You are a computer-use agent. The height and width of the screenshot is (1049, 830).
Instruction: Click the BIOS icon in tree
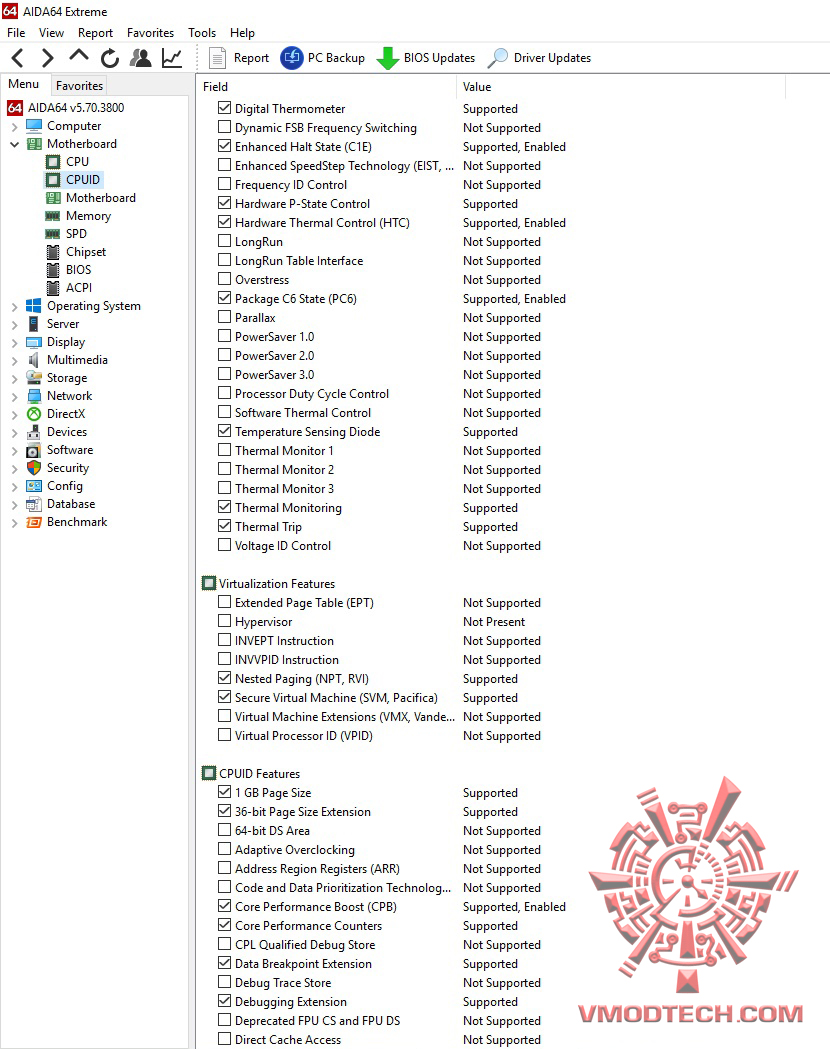pyautogui.click(x=53, y=270)
